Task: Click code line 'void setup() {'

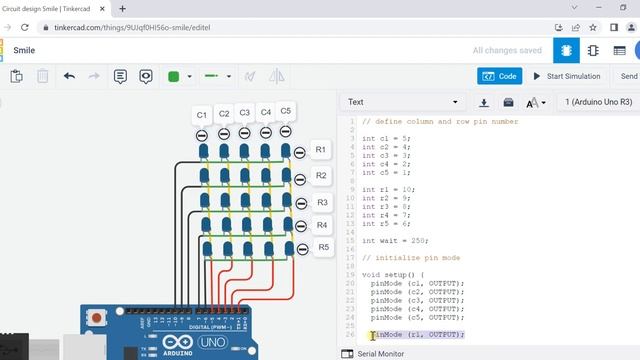Action: 393,275
